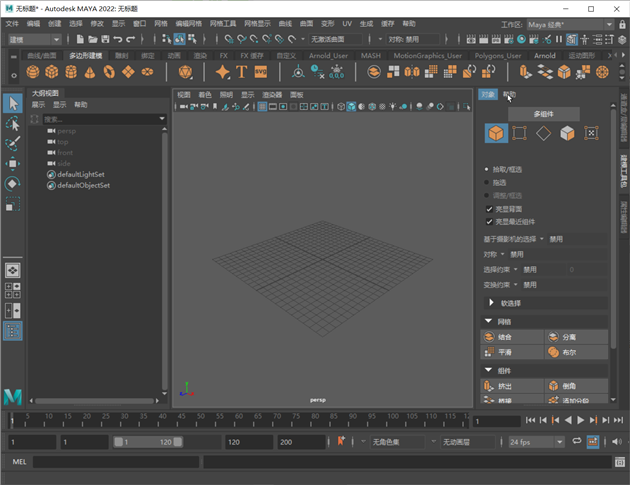630x485 pixels.
Task: Select the 拾取/框选 radio option
Action: coord(487,169)
